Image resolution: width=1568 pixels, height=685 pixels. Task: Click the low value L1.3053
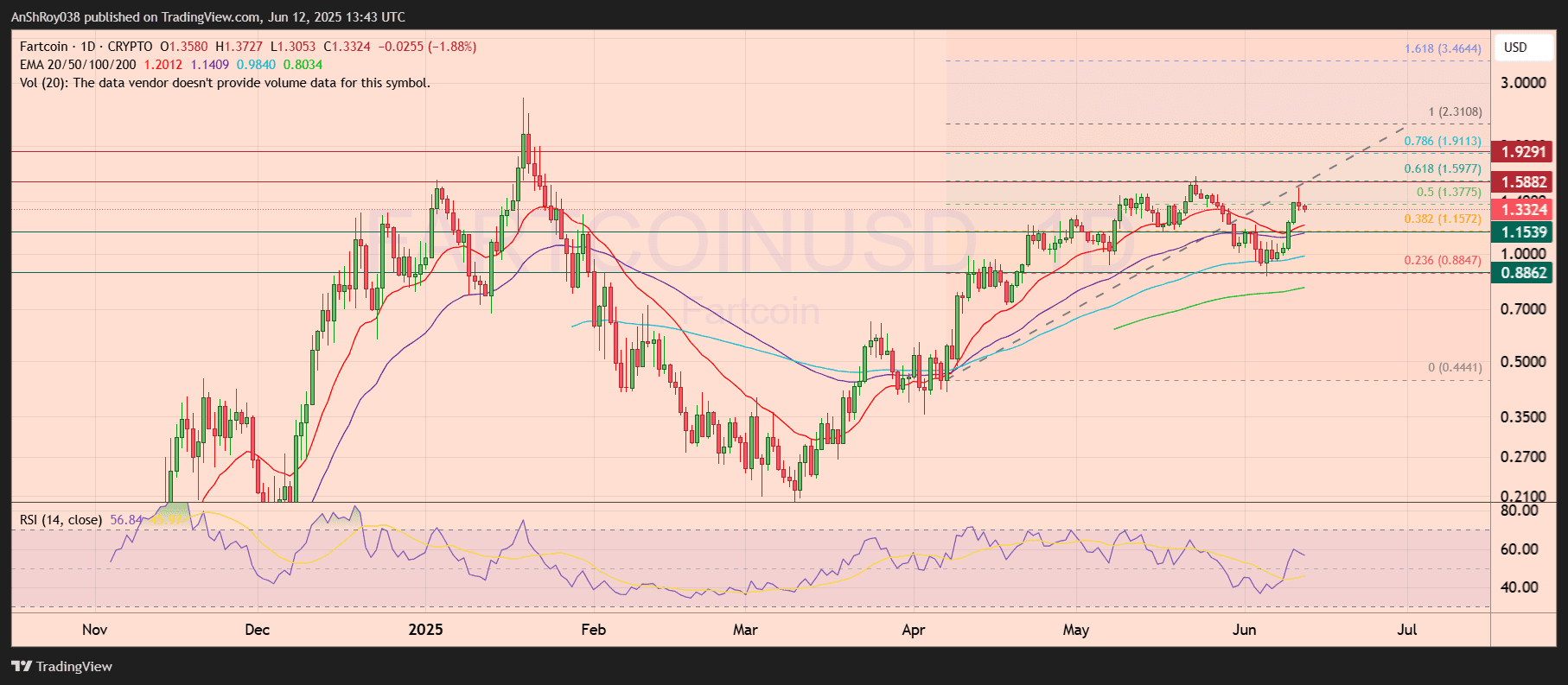pyautogui.click(x=294, y=47)
